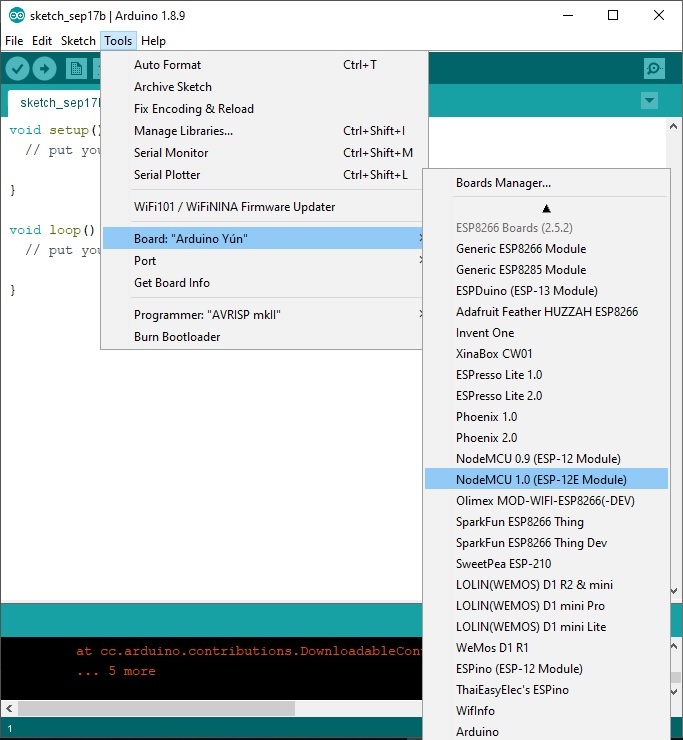This screenshot has height=740, width=683.
Task: Click editor scrollbar up arrow
Action: [674, 126]
